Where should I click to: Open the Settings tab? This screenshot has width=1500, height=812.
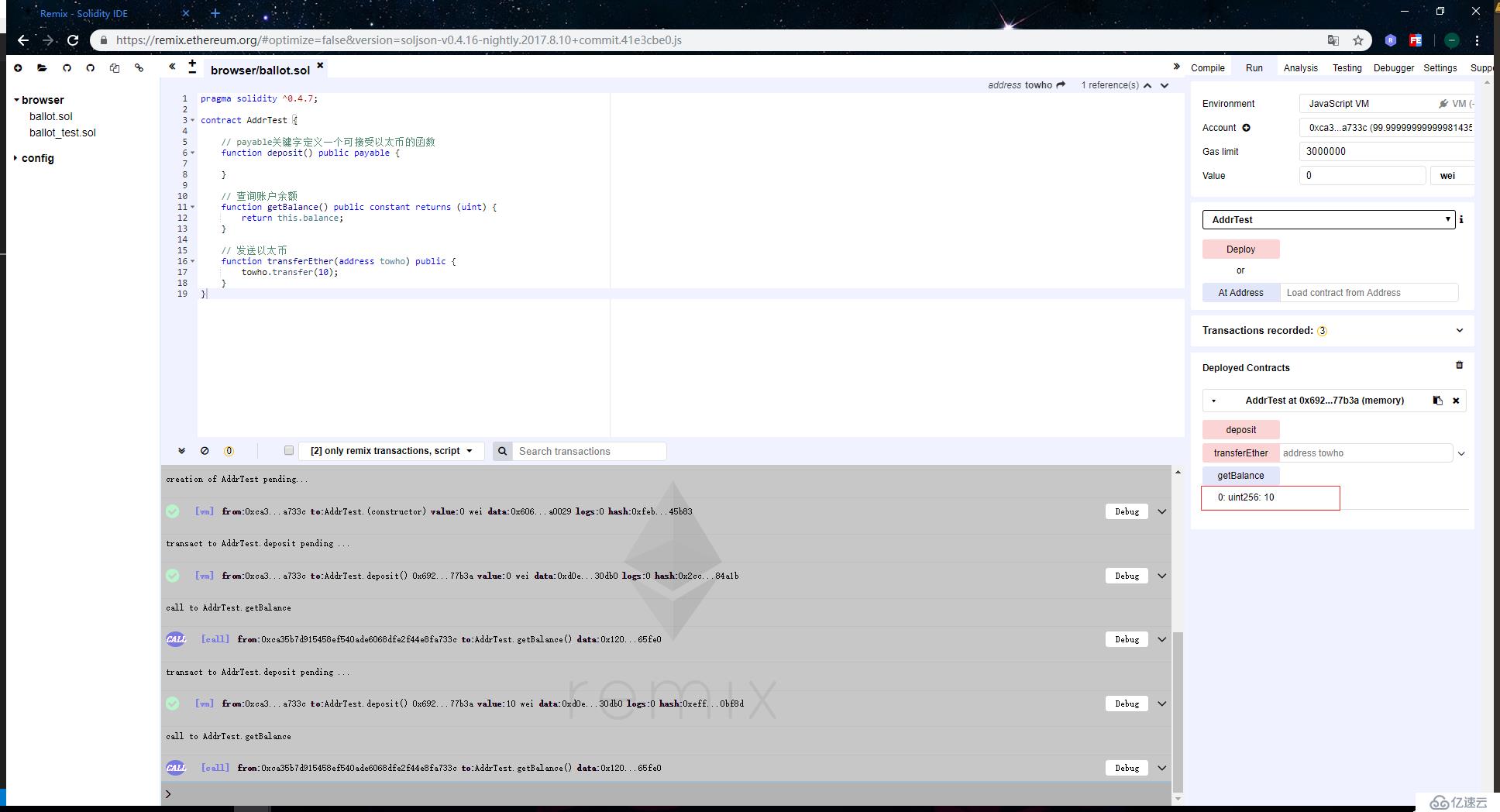click(x=1440, y=68)
